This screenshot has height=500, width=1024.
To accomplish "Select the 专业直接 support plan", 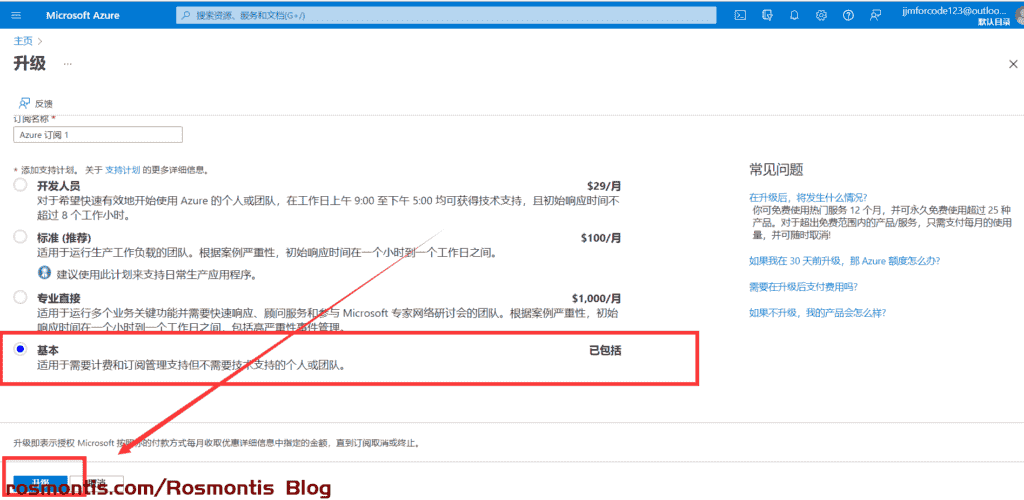I will click(x=20, y=297).
